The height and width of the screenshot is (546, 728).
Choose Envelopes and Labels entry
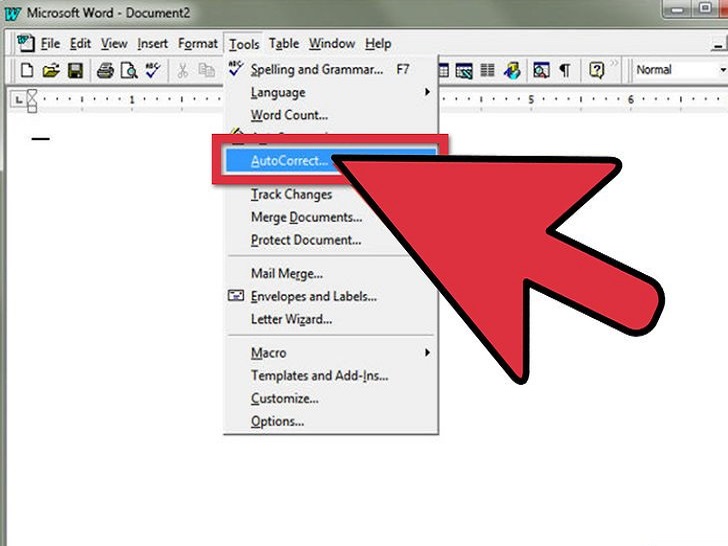click(x=331, y=296)
